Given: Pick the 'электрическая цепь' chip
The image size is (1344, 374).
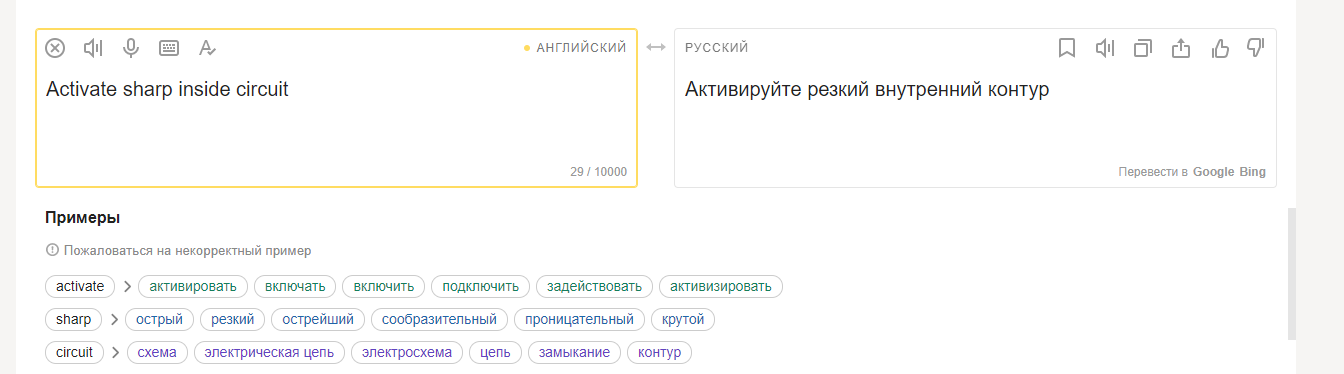Looking at the screenshot, I should (x=269, y=352).
